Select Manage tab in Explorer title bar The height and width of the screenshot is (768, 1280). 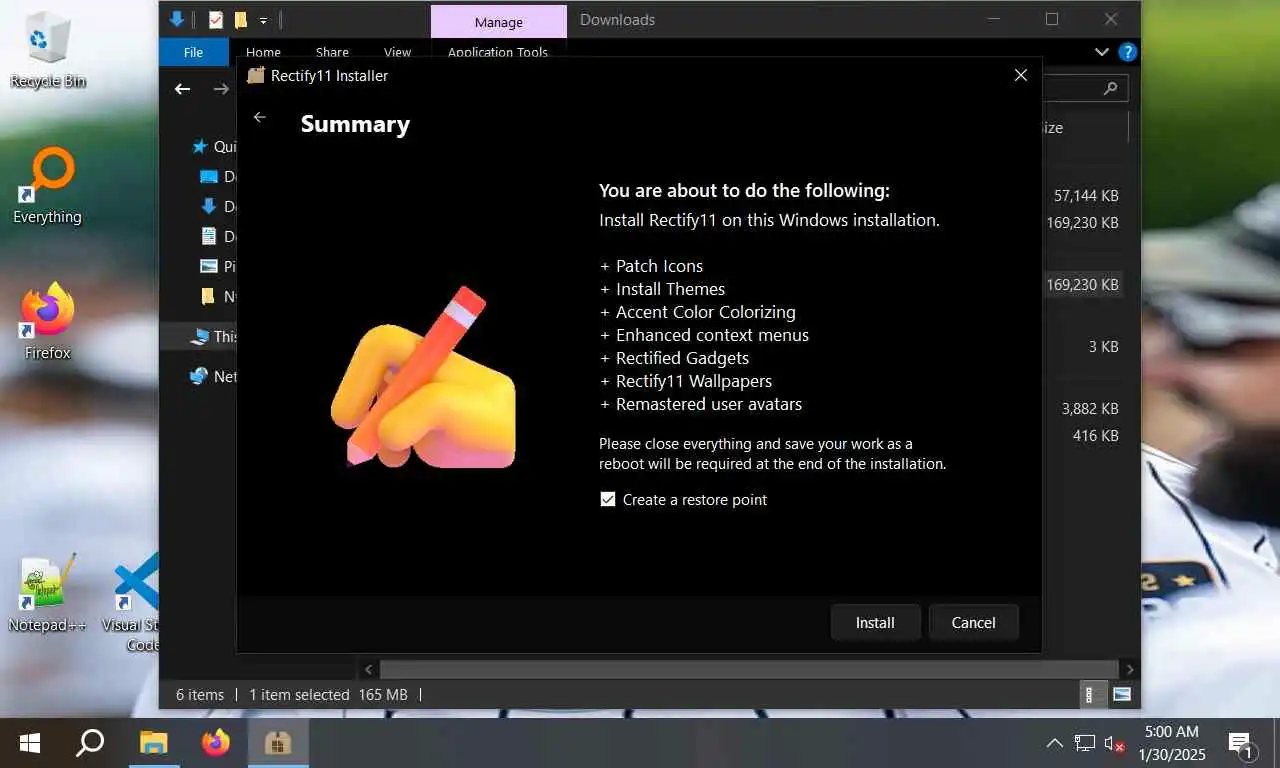498,22
